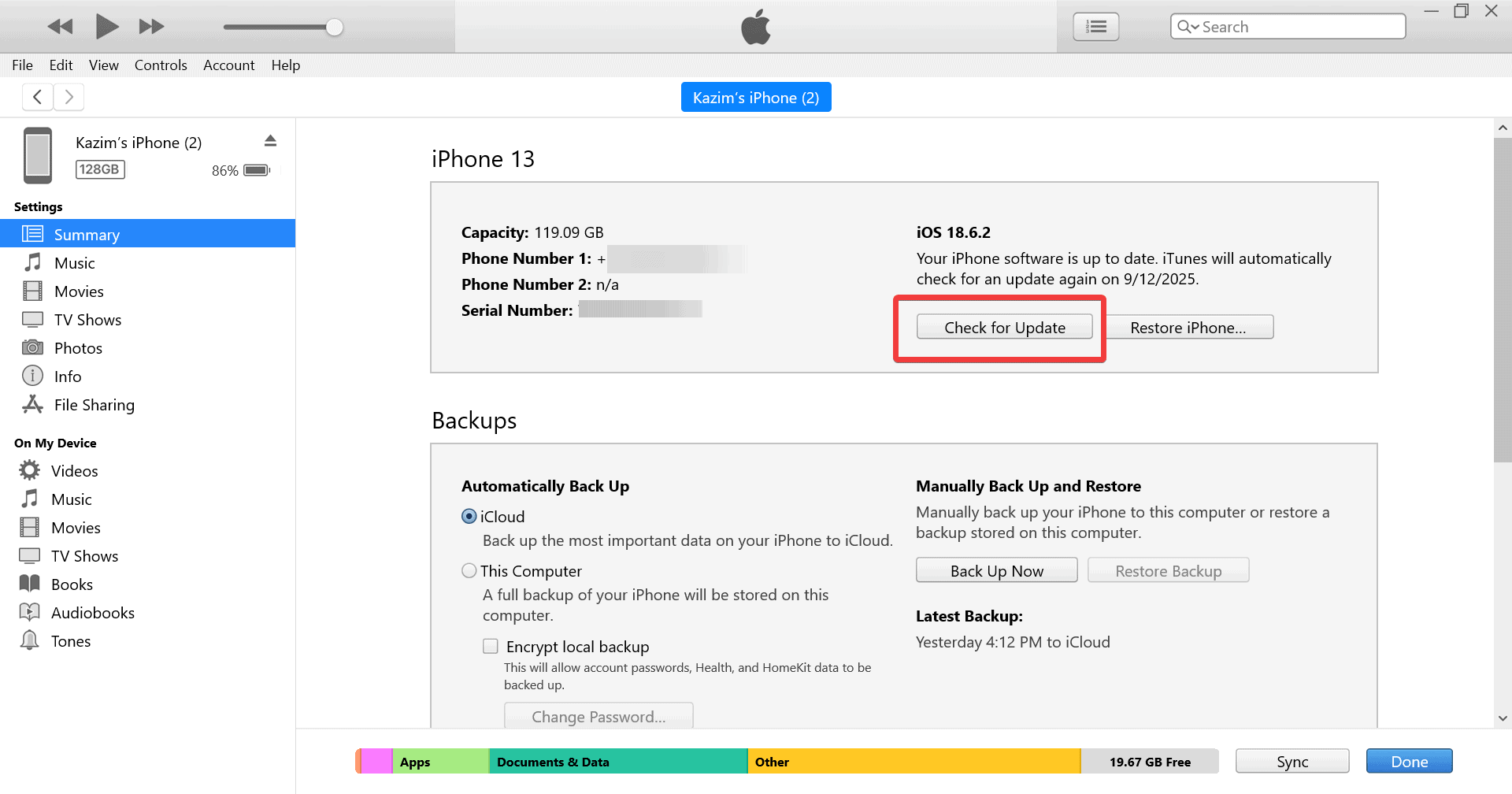The width and height of the screenshot is (1512, 794).
Task: Skip forward with the fast-forward icon
Action: click(x=151, y=27)
